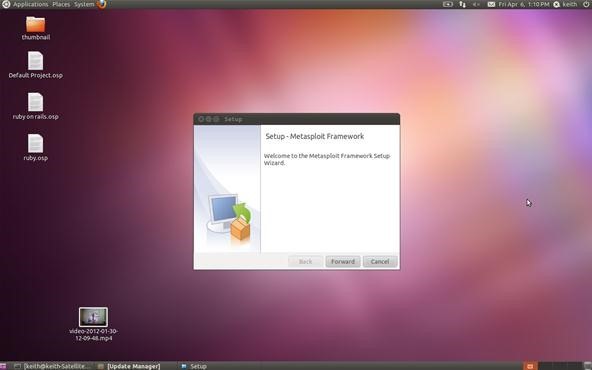Click the orange active workspace in switcher
This screenshot has width=592, height=370.
tap(530, 366)
